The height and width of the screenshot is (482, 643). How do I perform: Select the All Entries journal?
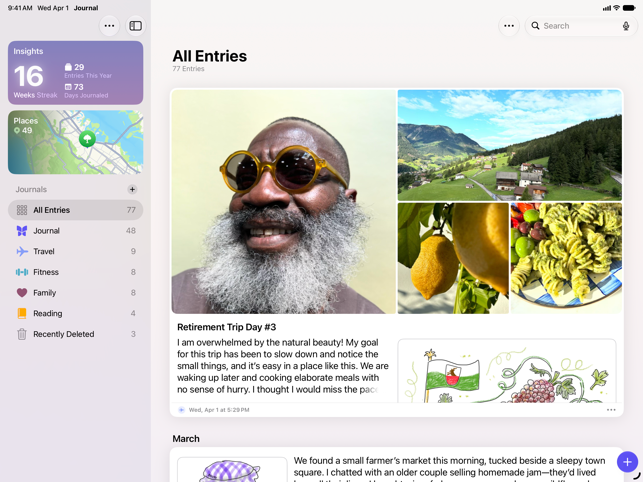75,210
